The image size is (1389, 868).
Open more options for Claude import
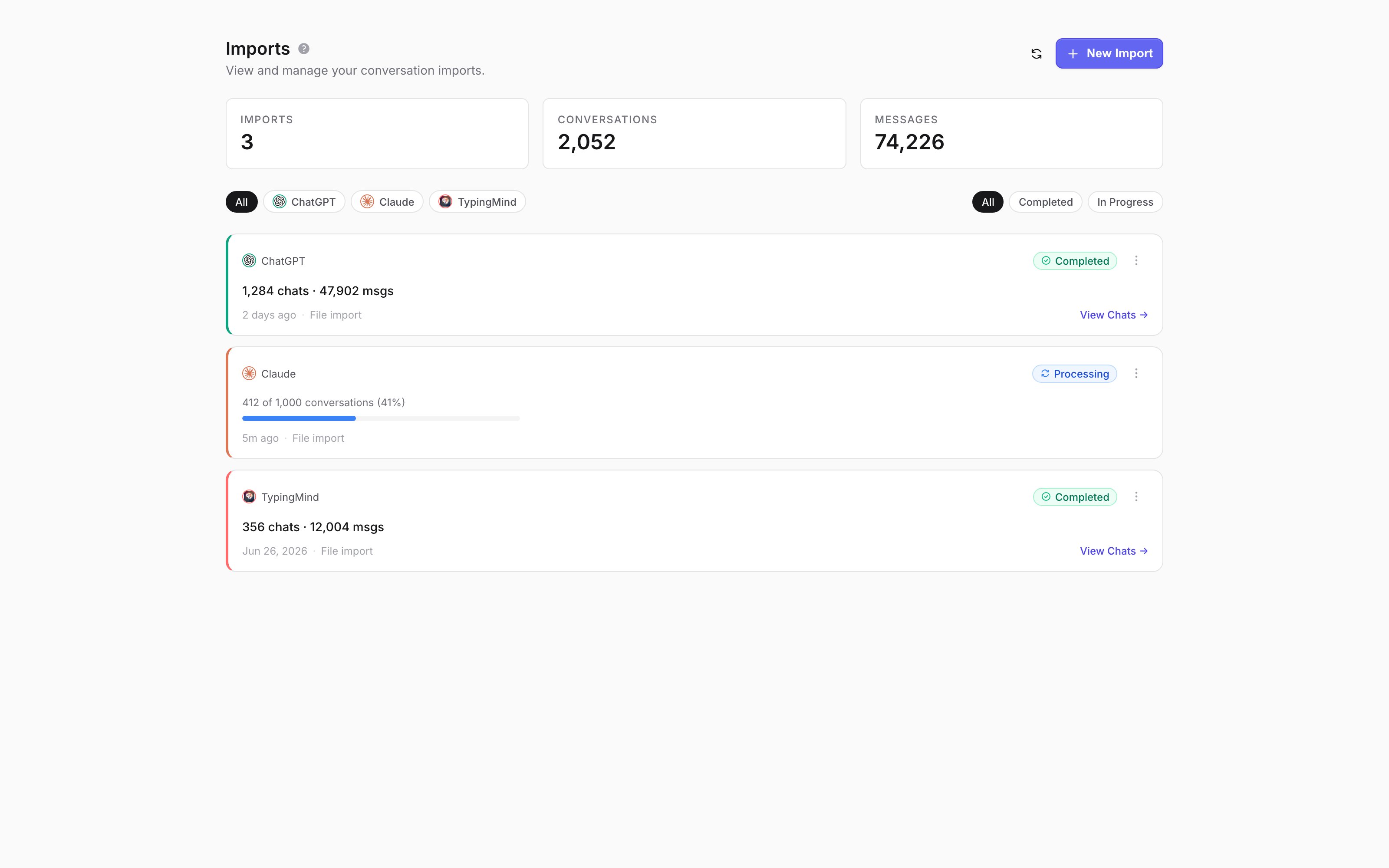coord(1136,374)
